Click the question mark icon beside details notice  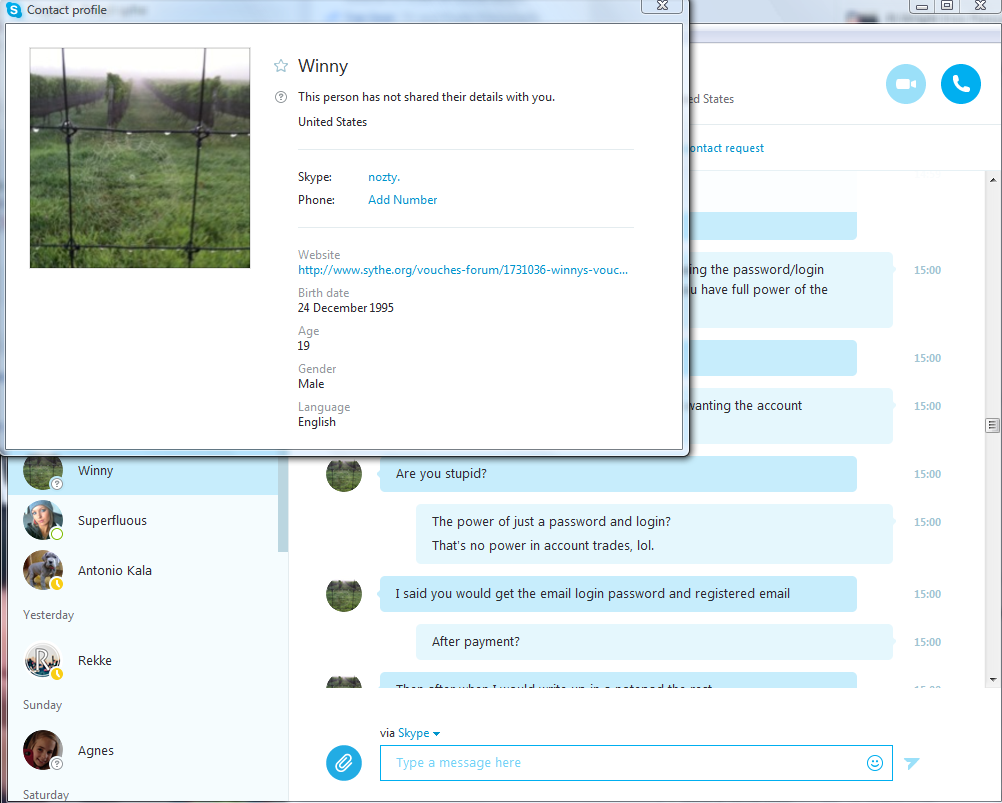pos(281,97)
